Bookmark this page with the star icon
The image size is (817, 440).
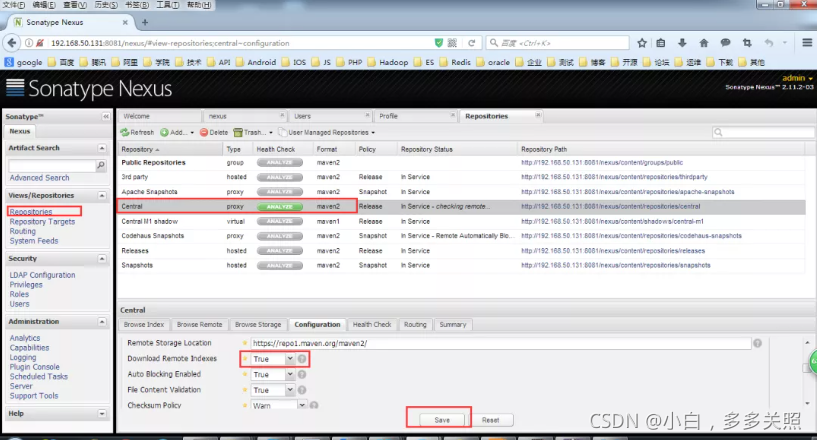[642, 43]
